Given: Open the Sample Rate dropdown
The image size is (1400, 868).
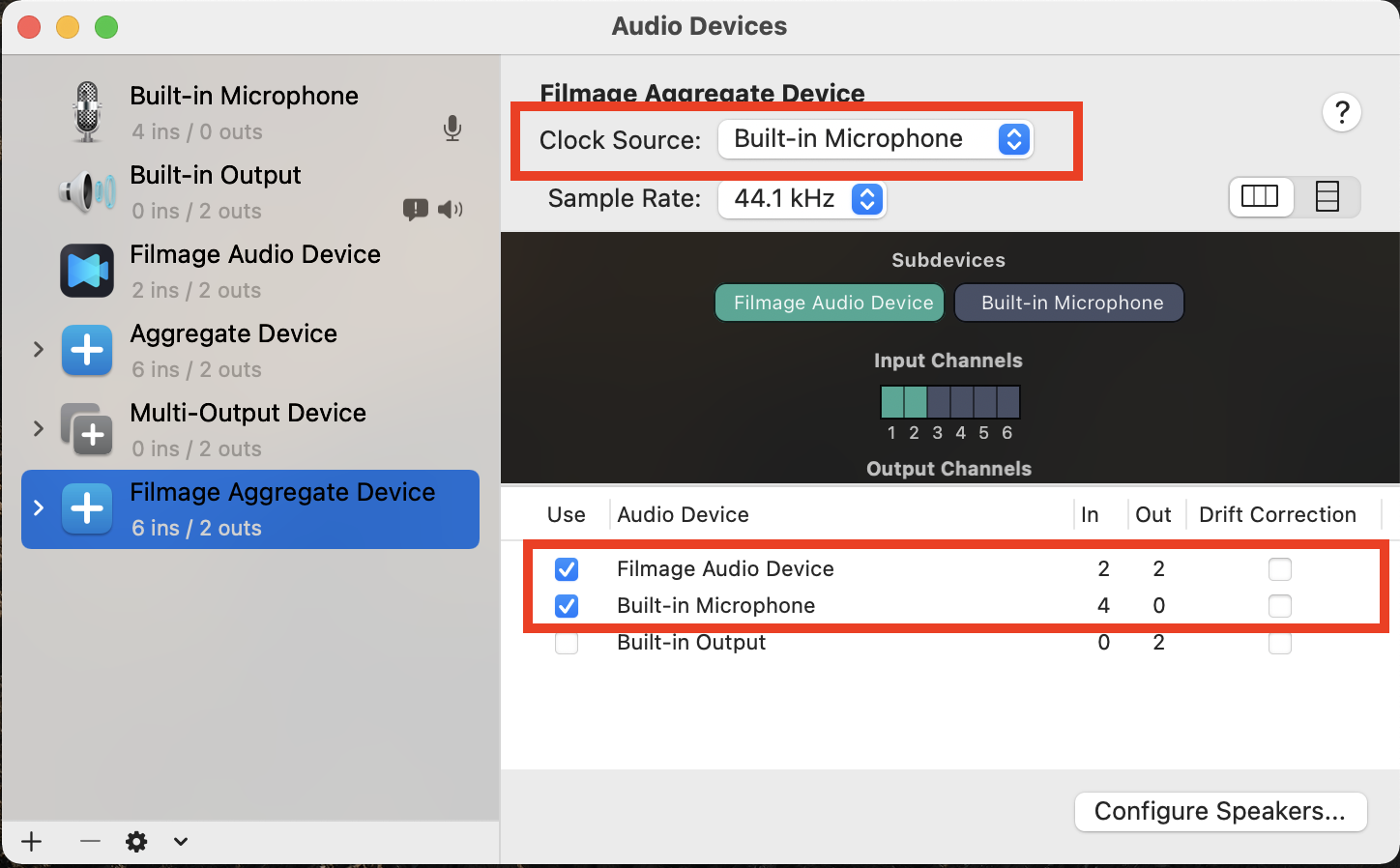Looking at the screenshot, I should [x=802, y=199].
